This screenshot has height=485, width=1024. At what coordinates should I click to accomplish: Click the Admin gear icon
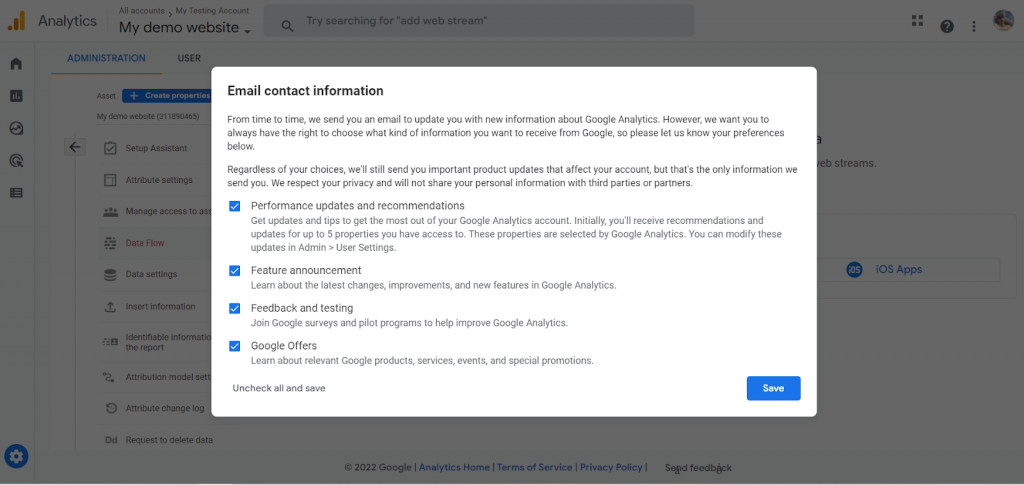16,456
